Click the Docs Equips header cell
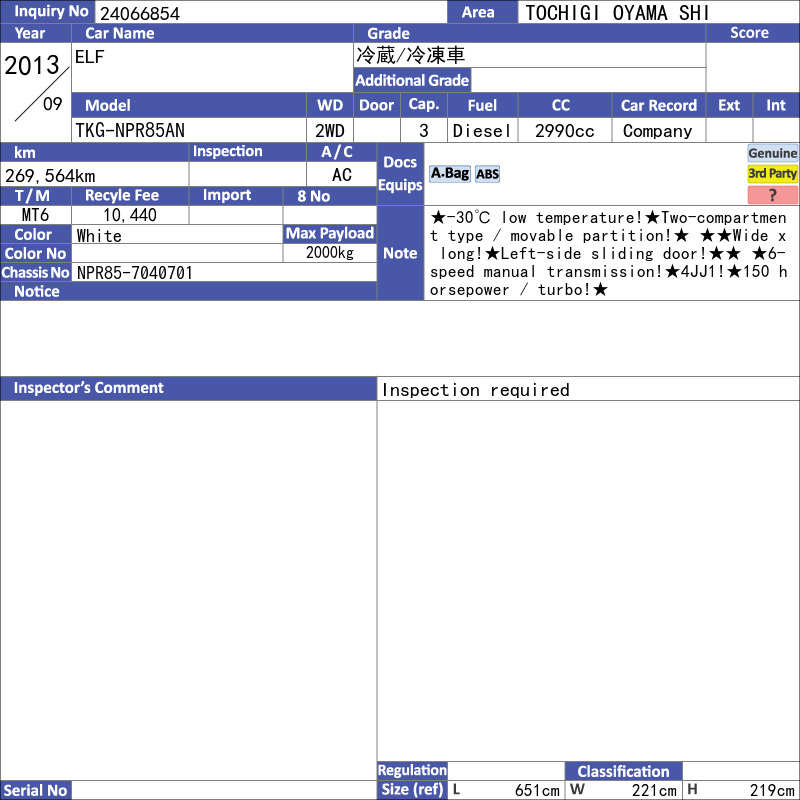 [x=400, y=174]
